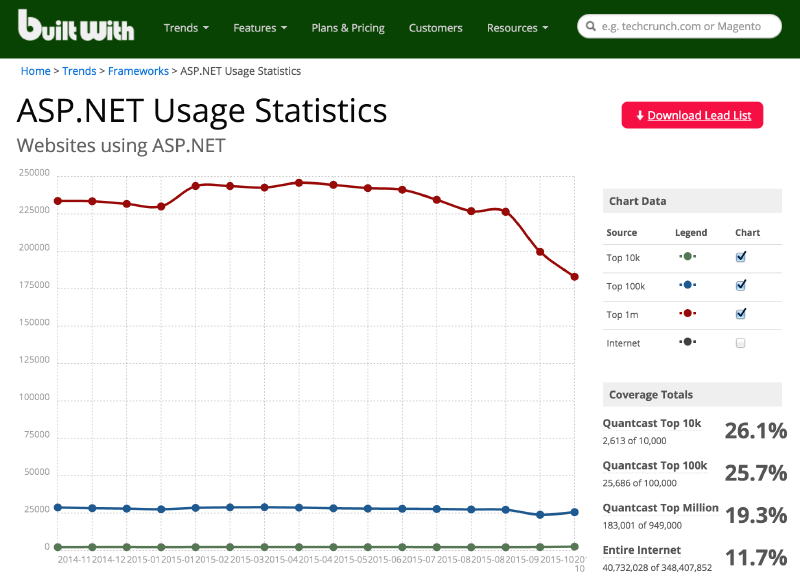Expand the Resources dropdown menu

[517, 28]
